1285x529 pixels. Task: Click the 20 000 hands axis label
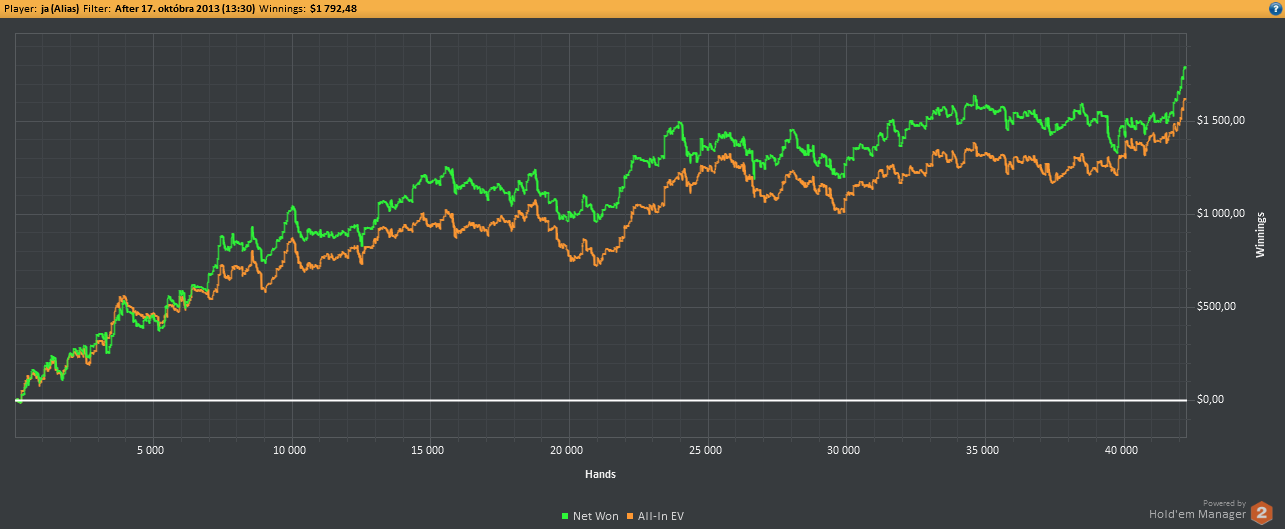(x=567, y=451)
